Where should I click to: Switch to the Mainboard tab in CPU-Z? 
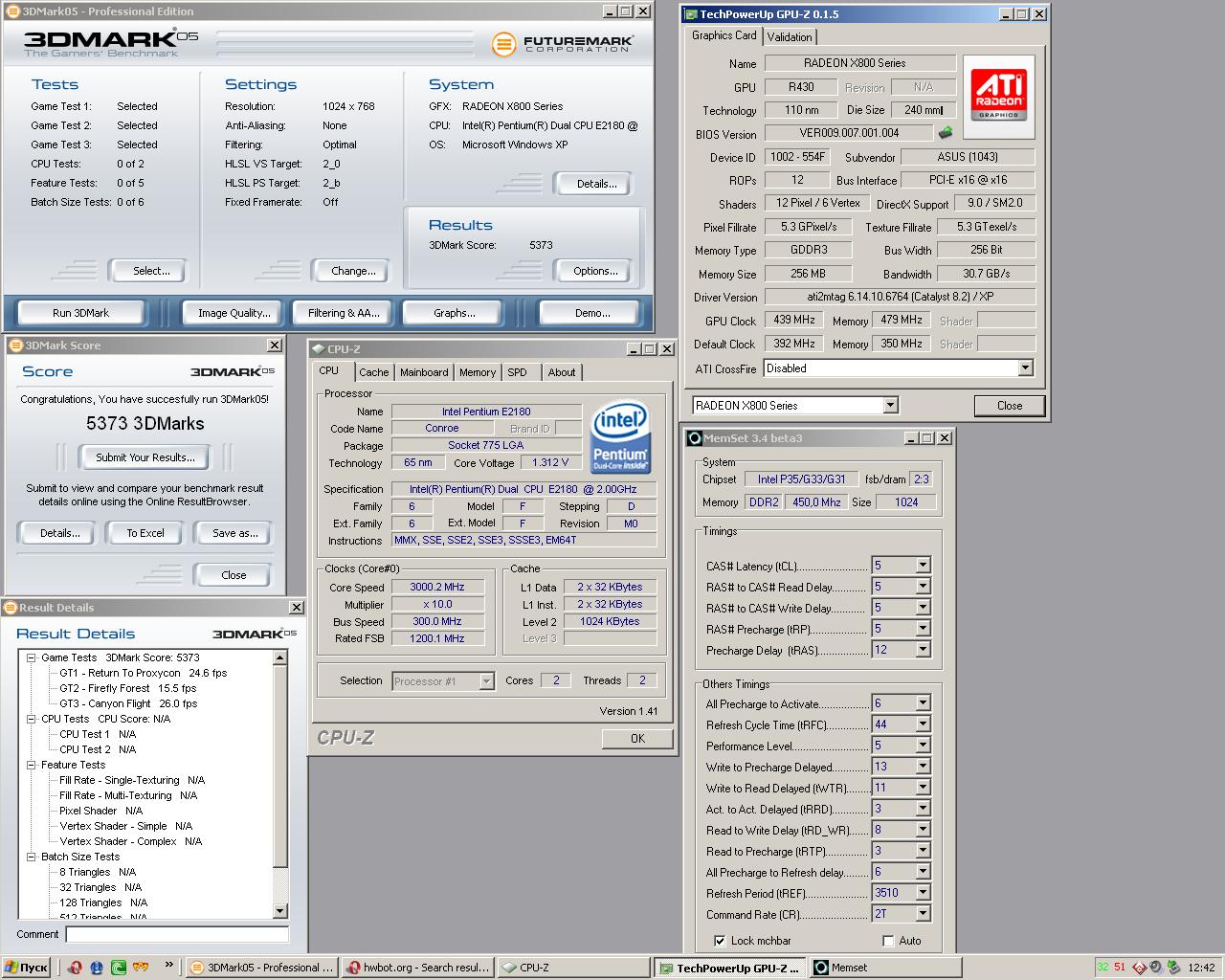click(x=424, y=372)
